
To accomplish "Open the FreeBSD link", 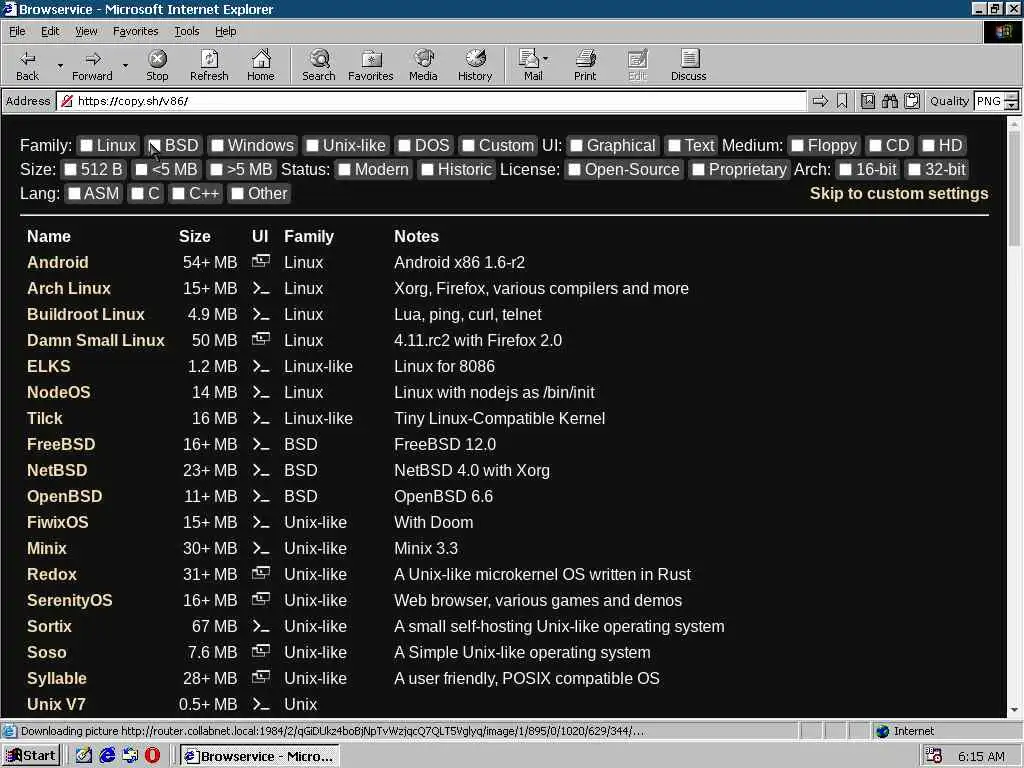I will click(x=61, y=444).
